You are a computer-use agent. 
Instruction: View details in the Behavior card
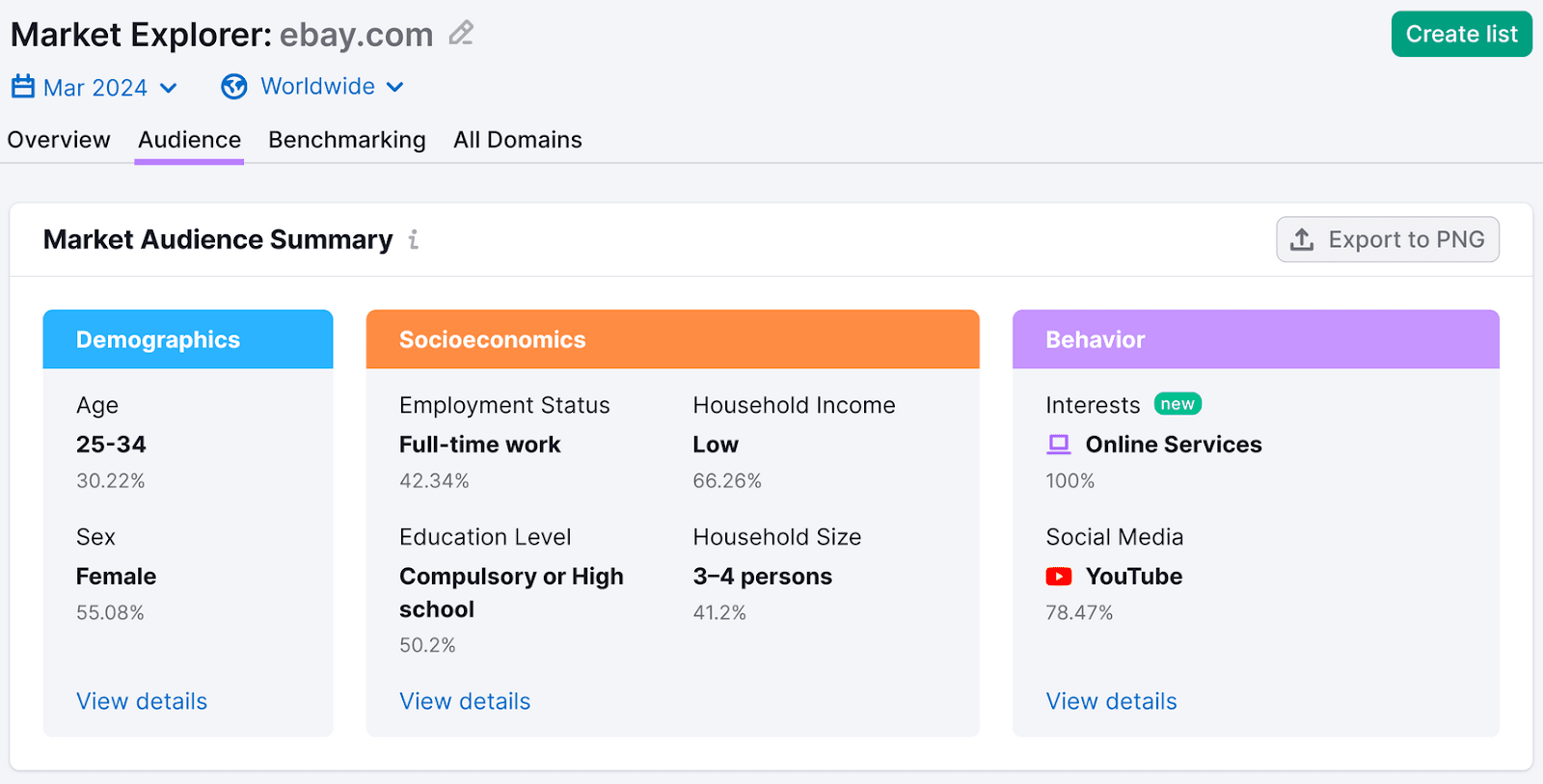1111,701
